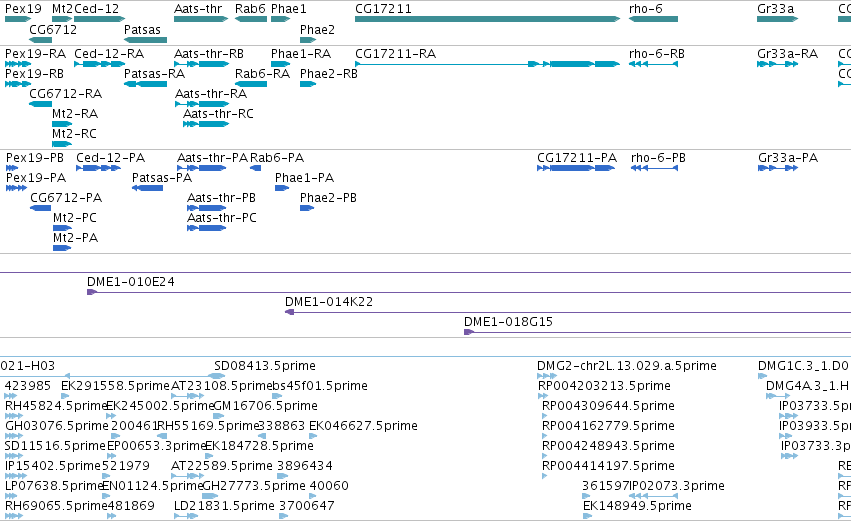Open BAC clone DME1-018G15
This screenshot has height=521, width=851.
click(657, 332)
